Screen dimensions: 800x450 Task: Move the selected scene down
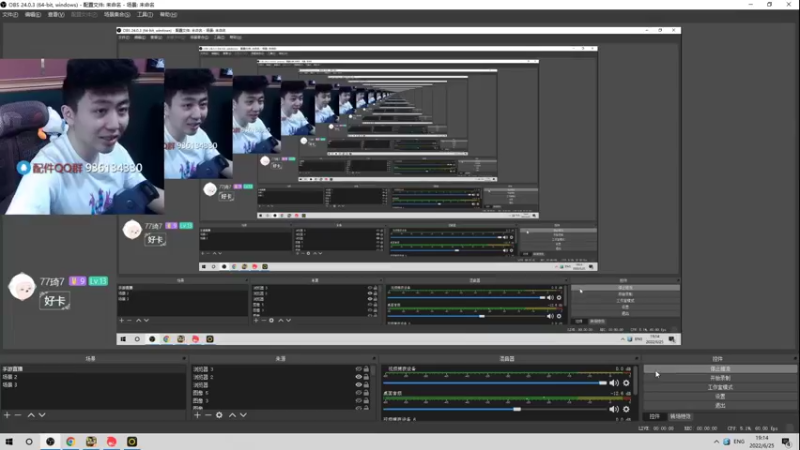coord(42,415)
